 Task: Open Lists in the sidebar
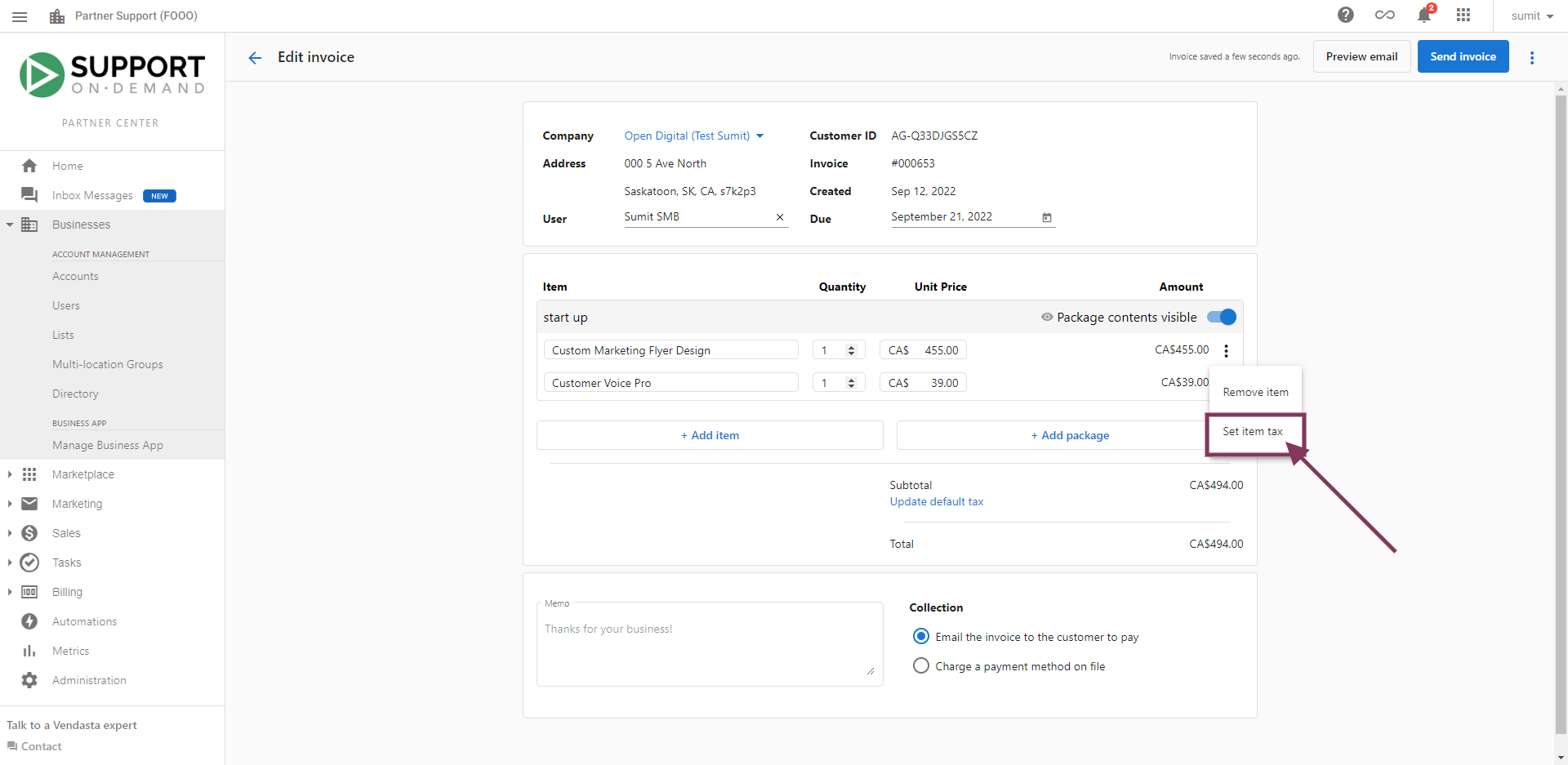(x=63, y=335)
